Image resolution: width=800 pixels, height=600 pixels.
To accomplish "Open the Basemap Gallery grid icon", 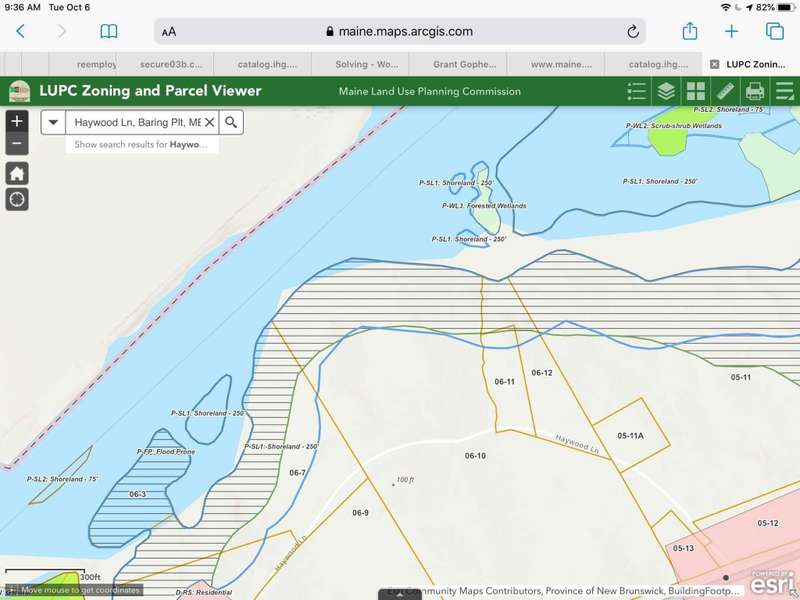I will 696,91.
